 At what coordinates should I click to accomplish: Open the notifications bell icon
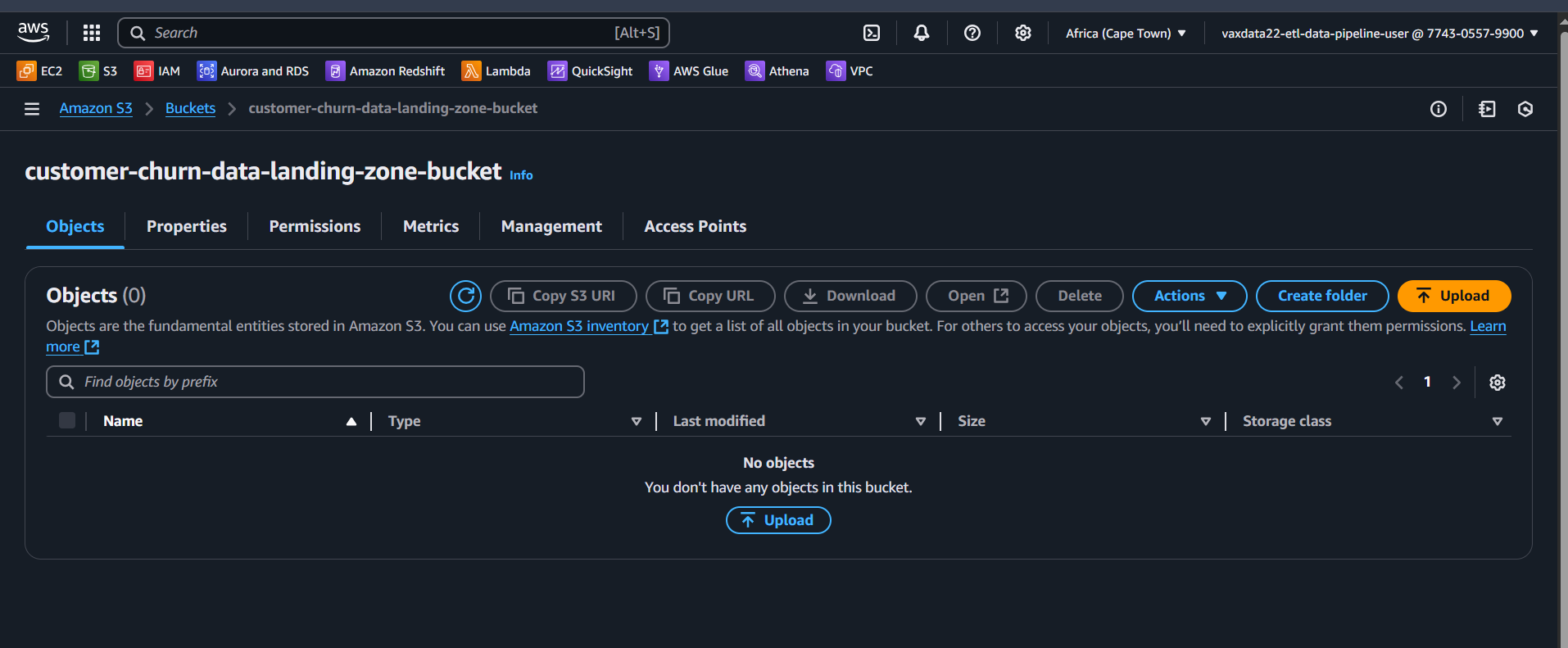tap(922, 33)
